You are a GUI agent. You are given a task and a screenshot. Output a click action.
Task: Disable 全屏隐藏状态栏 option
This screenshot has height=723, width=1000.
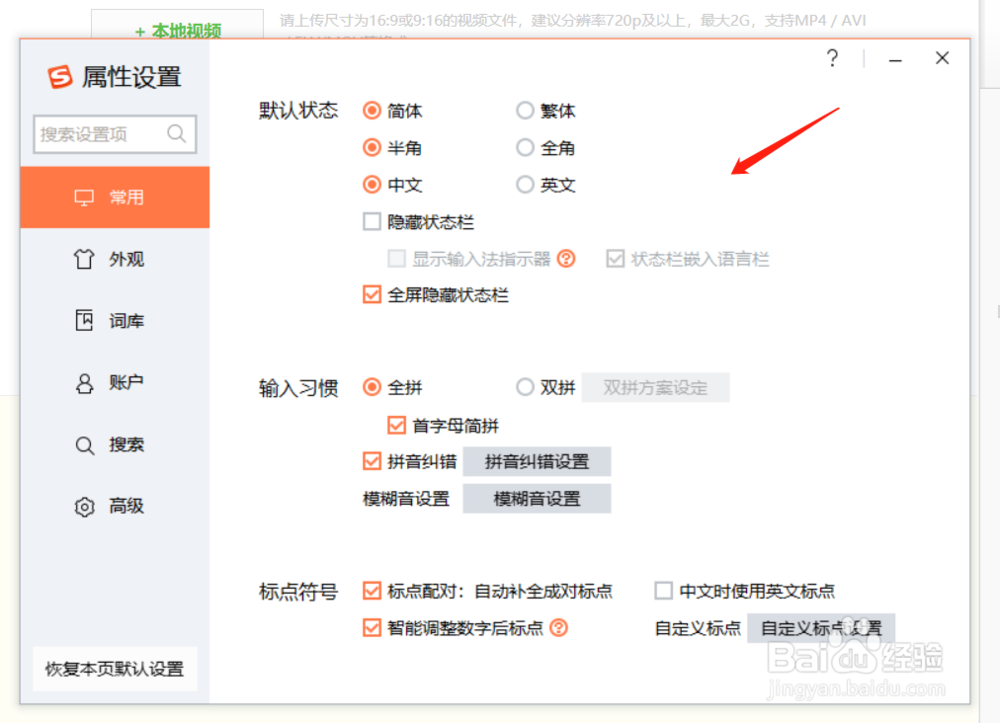click(x=371, y=294)
